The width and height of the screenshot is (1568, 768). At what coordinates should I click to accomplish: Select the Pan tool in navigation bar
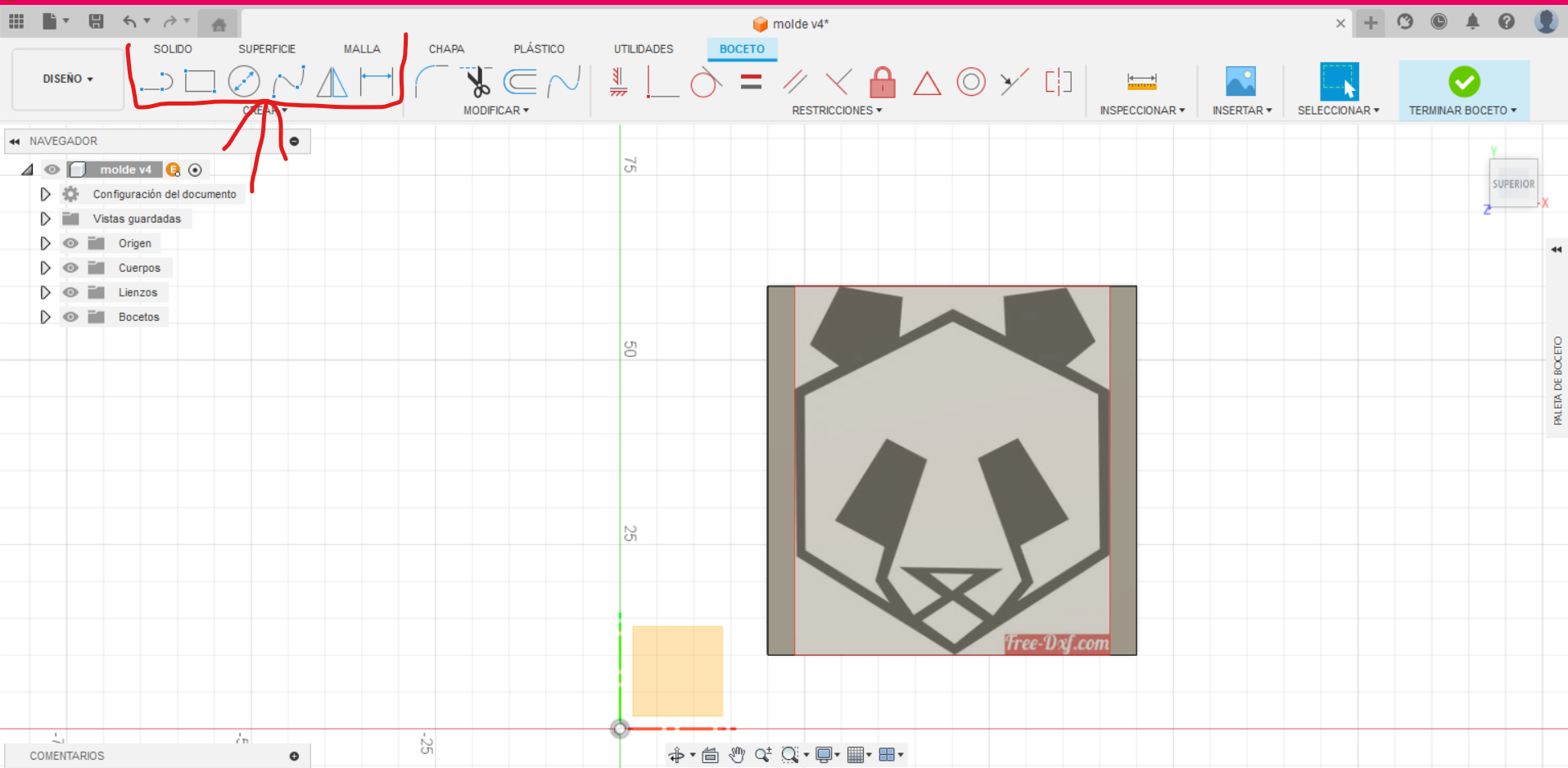736,754
